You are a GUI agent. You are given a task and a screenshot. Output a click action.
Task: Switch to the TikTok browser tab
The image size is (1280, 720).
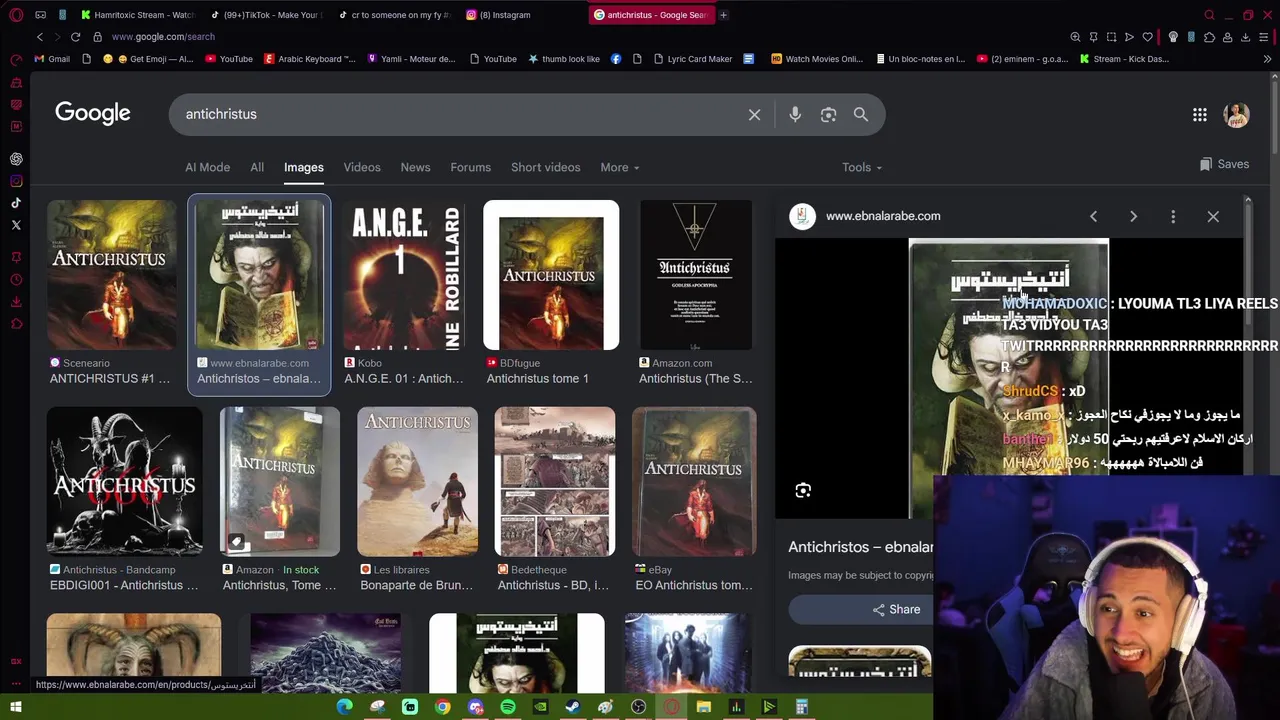265,15
